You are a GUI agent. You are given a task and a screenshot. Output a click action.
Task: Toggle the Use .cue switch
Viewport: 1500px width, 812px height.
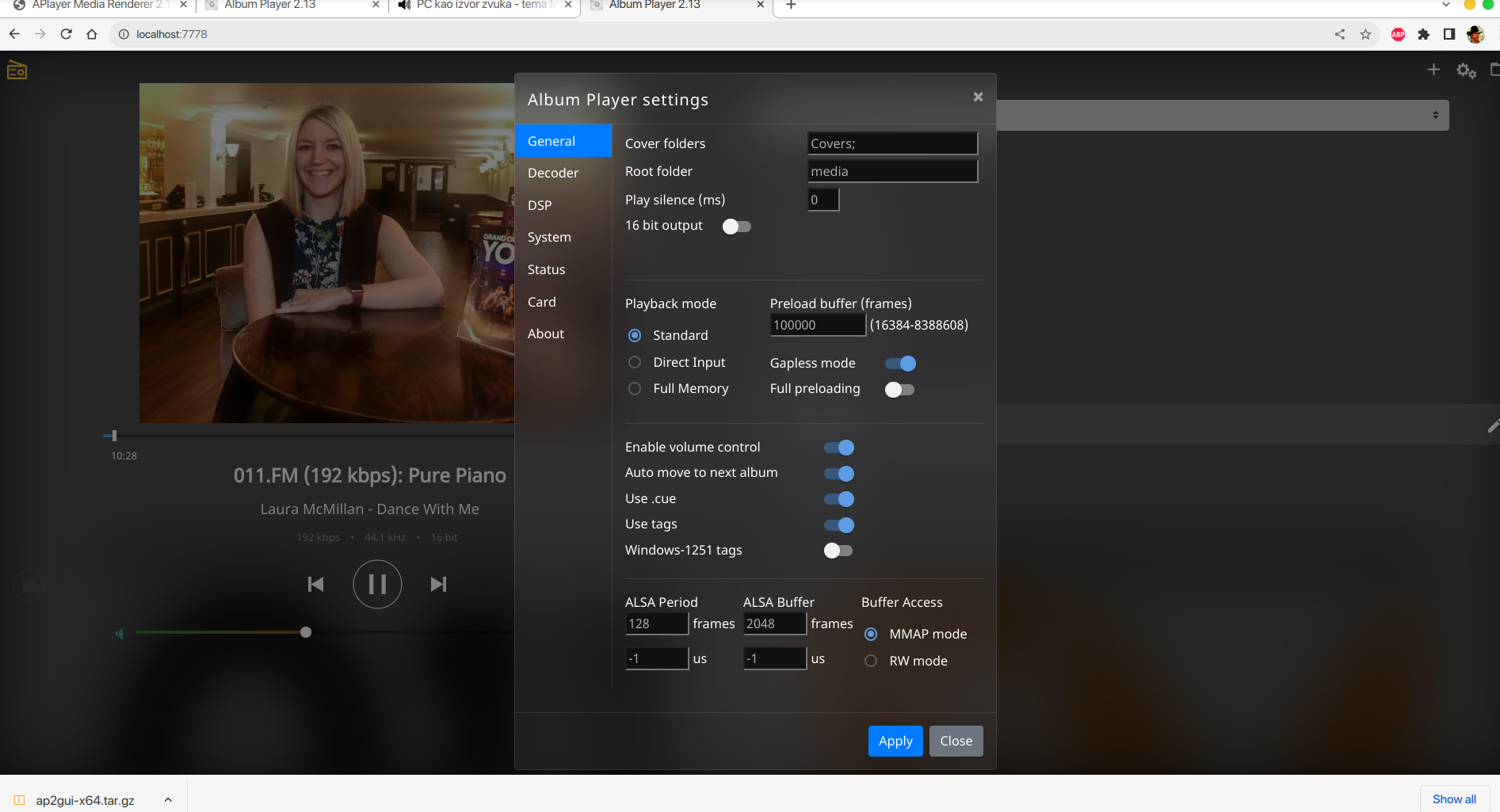(x=839, y=499)
